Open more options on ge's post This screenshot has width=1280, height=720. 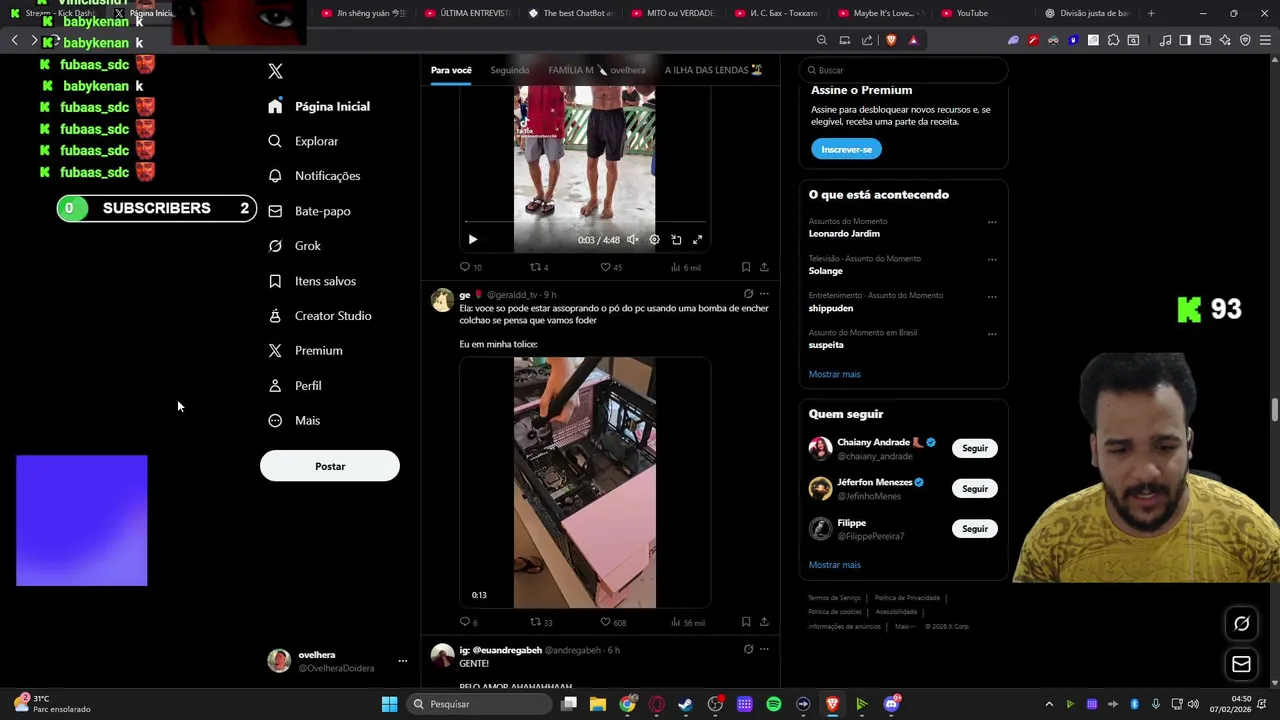point(764,294)
